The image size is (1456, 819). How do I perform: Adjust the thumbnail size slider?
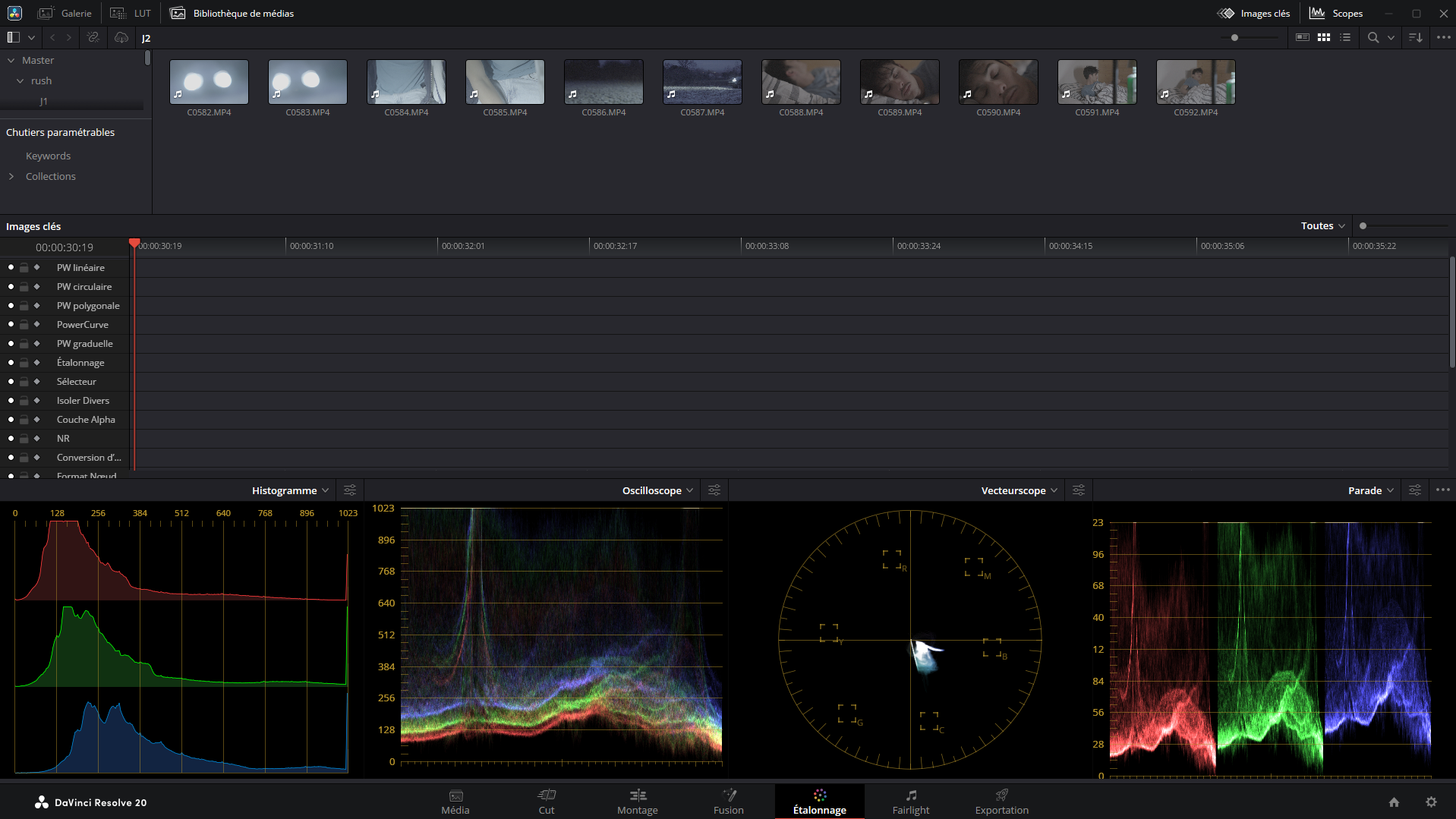(1235, 37)
